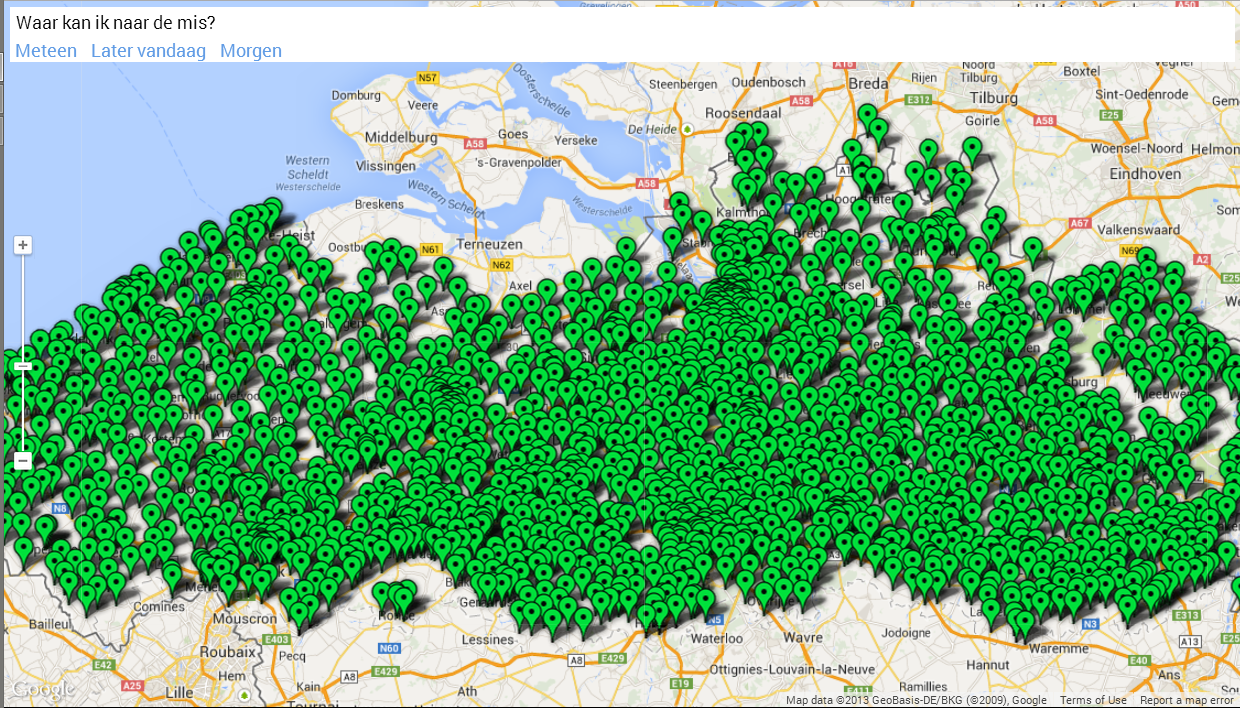Click the E312 road shield near Breda
Viewport: 1240px width, 708px height.
click(918, 100)
